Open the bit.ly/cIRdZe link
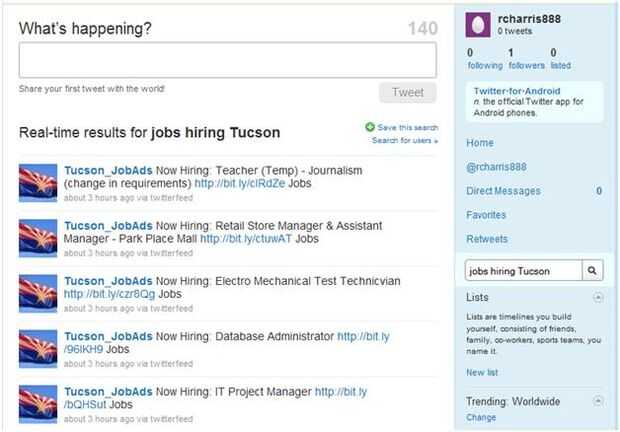The width and height of the screenshot is (620, 432). (x=240, y=183)
